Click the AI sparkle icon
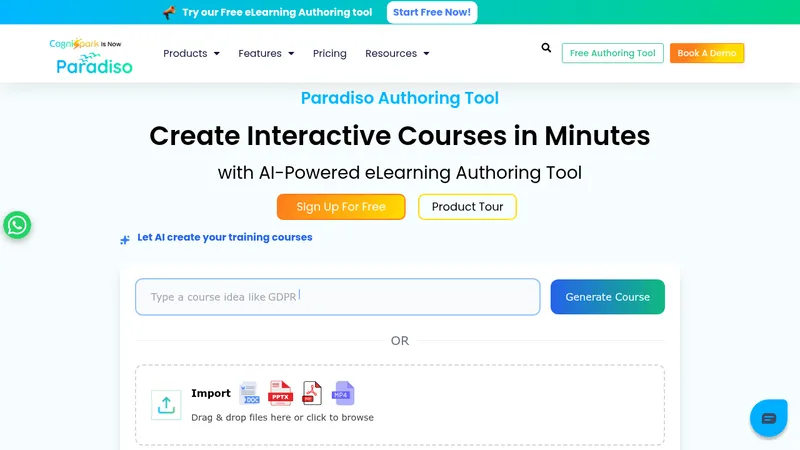Viewport: 800px width, 450px height. [x=125, y=239]
